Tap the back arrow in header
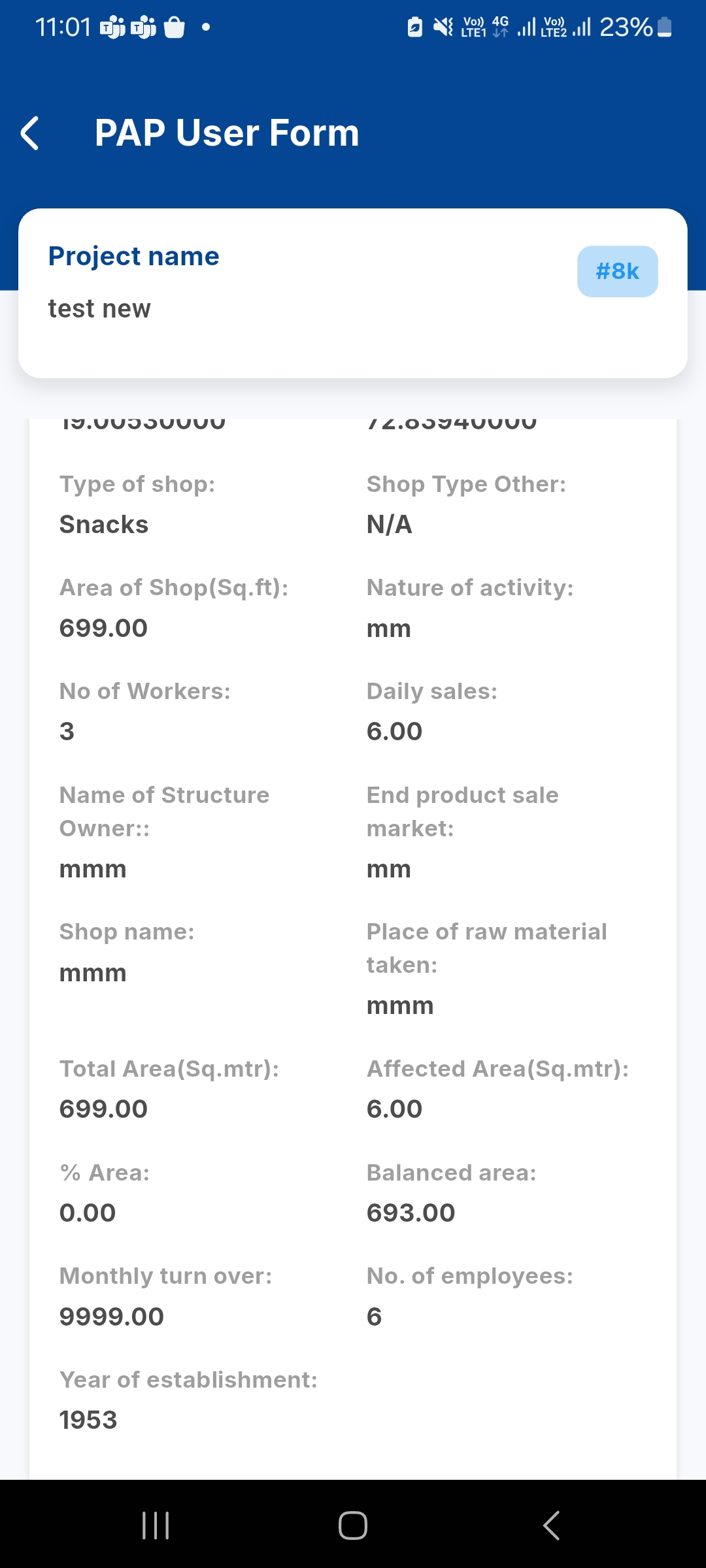Image resolution: width=706 pixels, height=1568 pixels. [30, 133]
